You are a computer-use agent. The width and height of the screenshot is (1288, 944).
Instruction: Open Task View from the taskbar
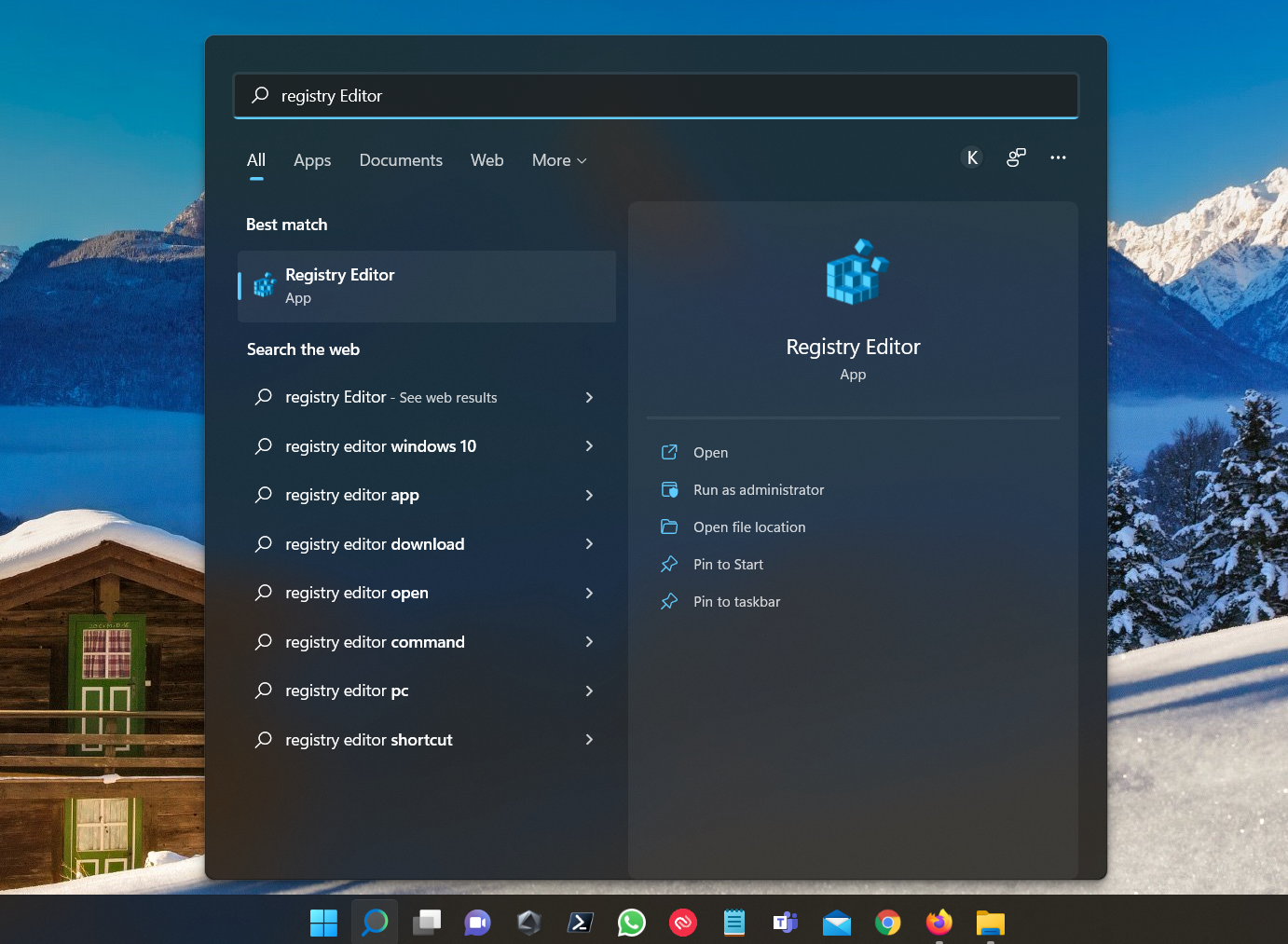427,923
